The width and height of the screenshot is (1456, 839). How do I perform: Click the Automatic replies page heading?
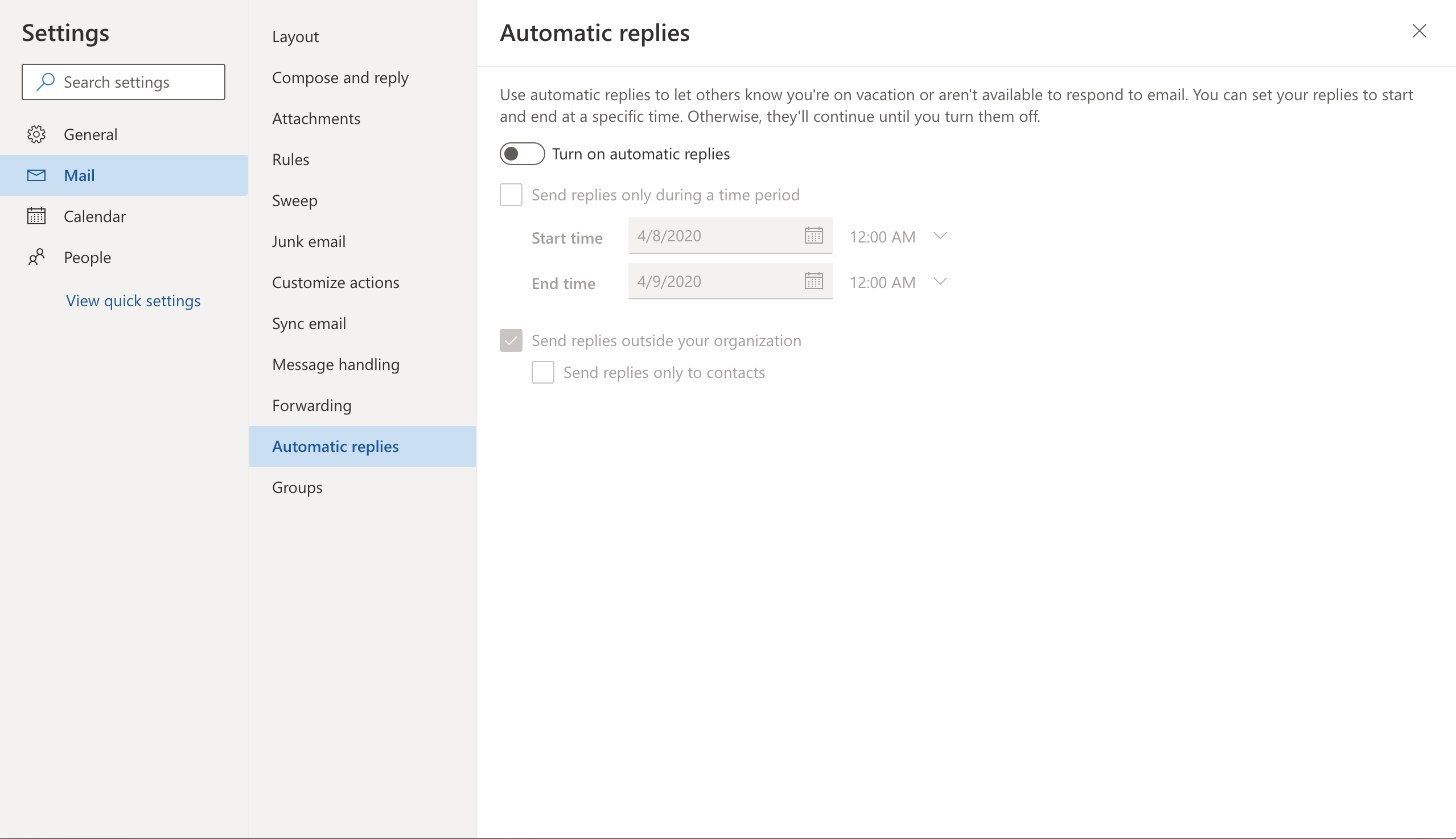[595, 33]
